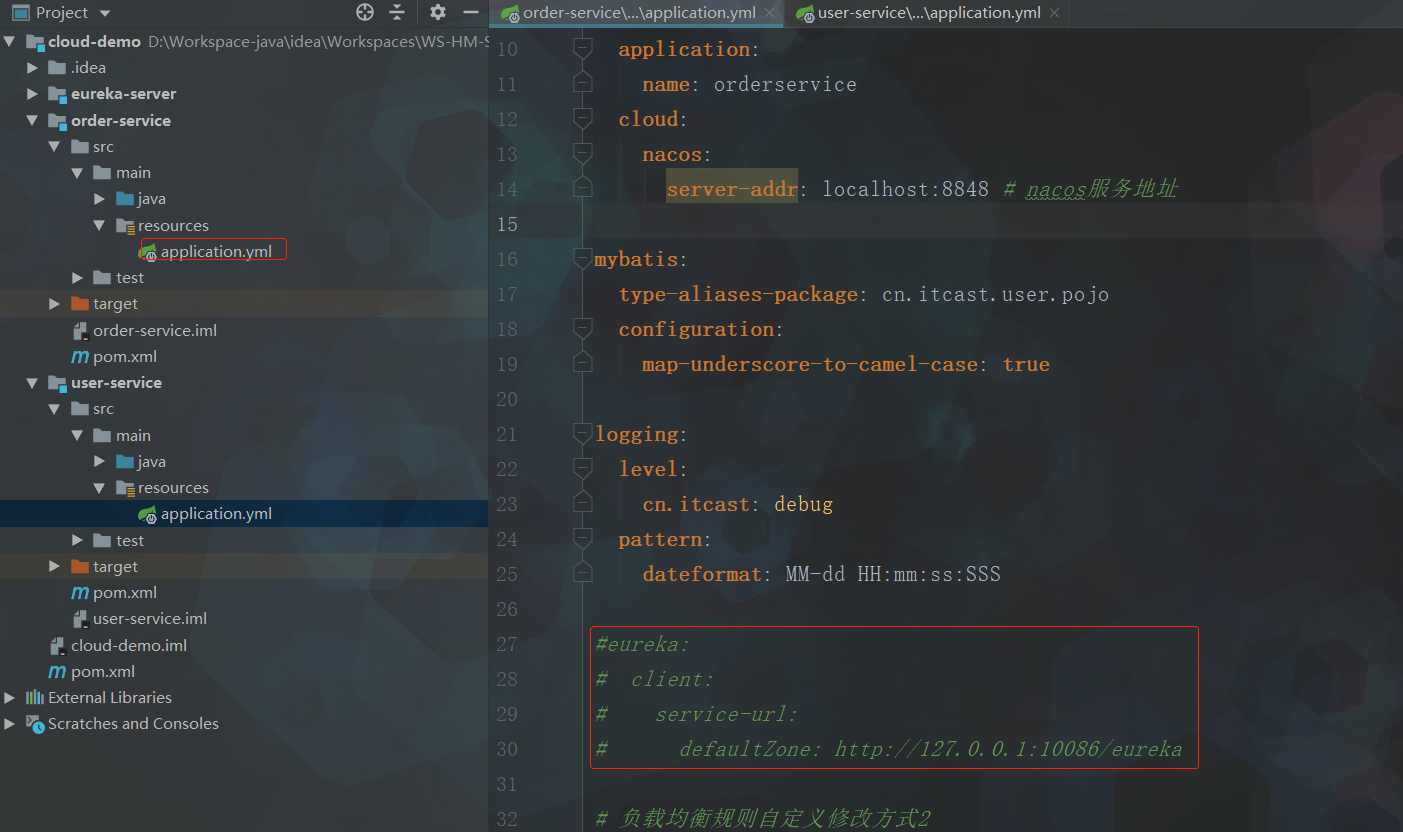This screenshot has width=1403, height=832.
Task: Select the cloud-demo.iml file icon
Action: pos(58,646)
